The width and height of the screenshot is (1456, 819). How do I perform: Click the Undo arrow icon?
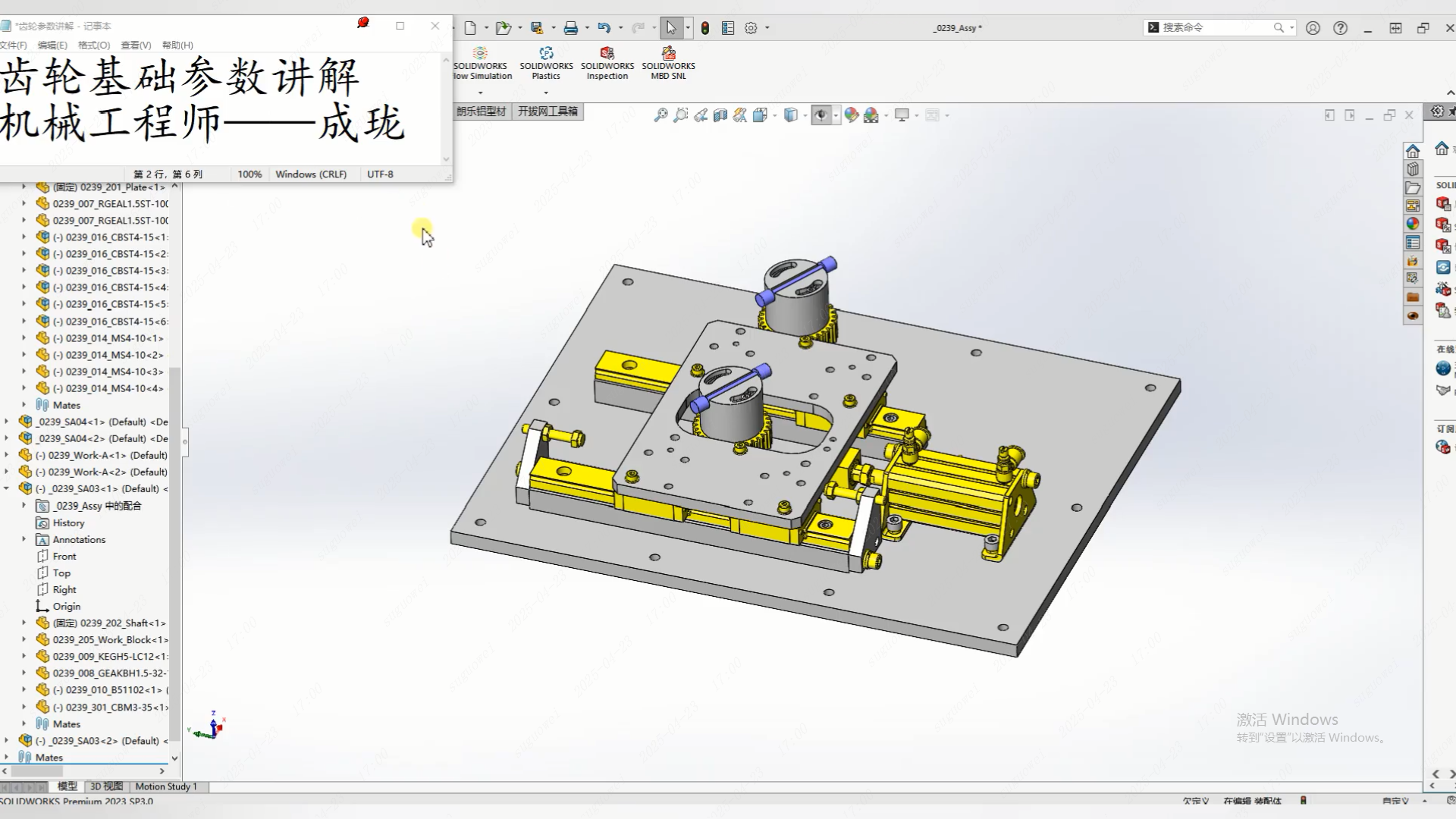point(604,28)
